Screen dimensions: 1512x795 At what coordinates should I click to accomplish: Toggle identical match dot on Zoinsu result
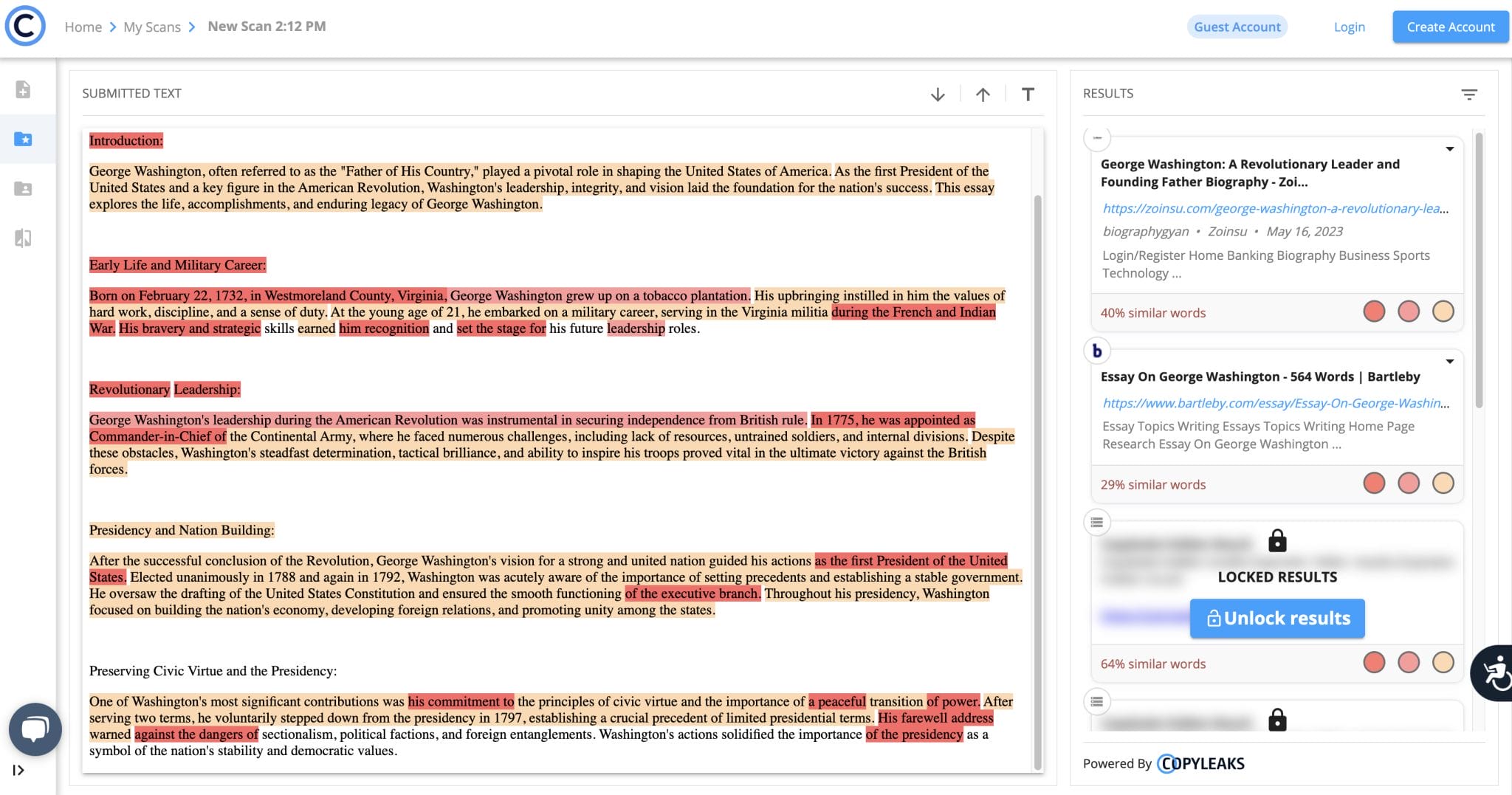(x=1374, y=312)
